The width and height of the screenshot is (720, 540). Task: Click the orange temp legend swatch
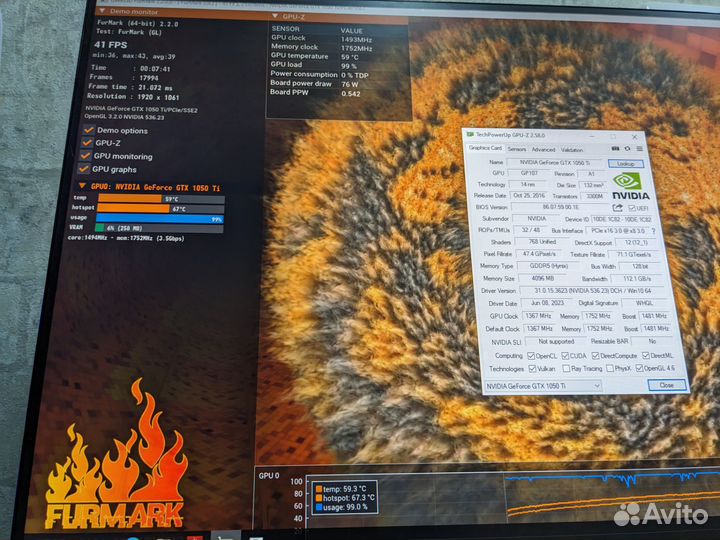click(x=319, y=489)
